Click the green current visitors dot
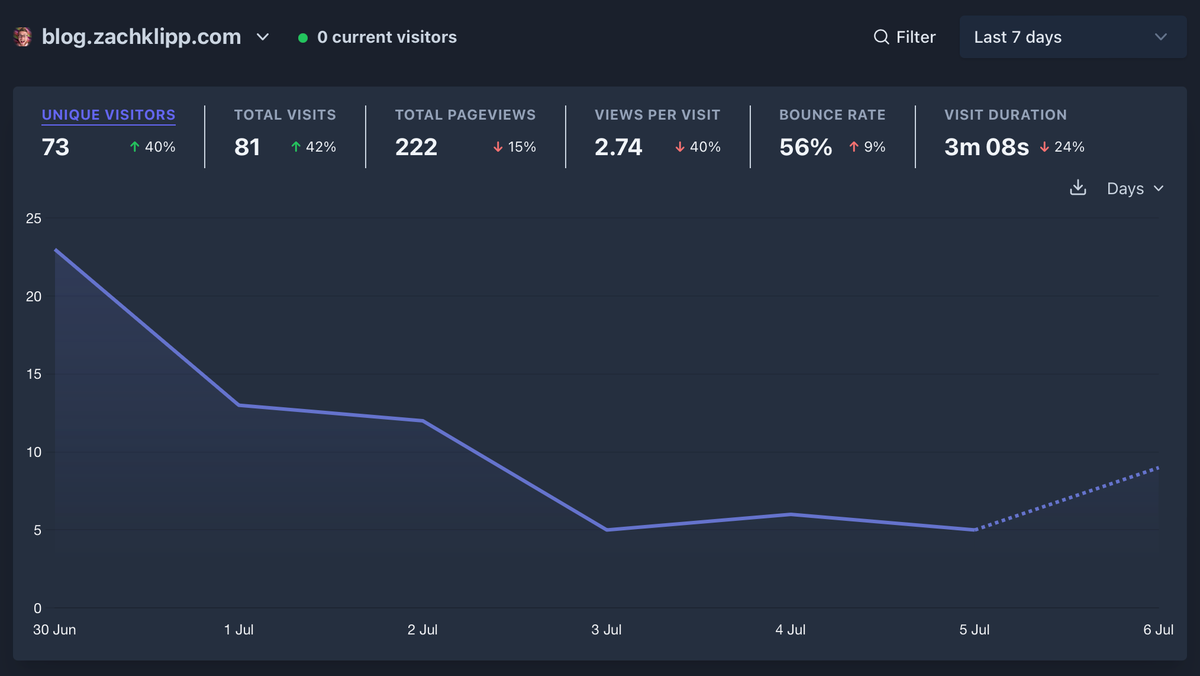 coord(301,37)
